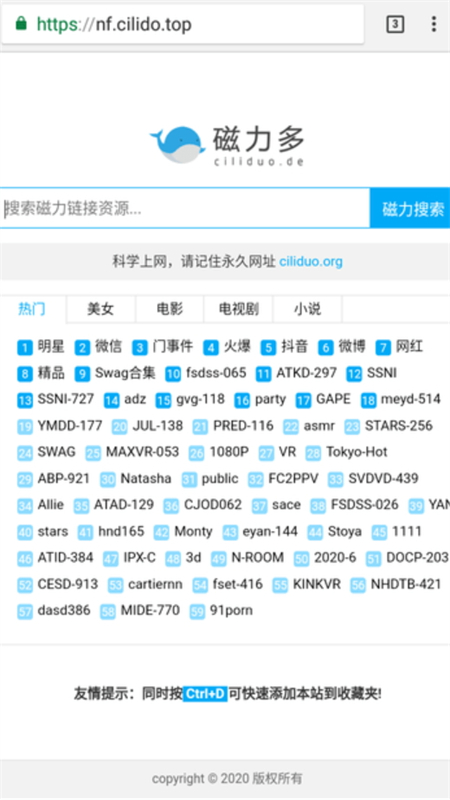The image size is (450, 800).
Task: Click the blue whale logo
Action: point(177,145)
